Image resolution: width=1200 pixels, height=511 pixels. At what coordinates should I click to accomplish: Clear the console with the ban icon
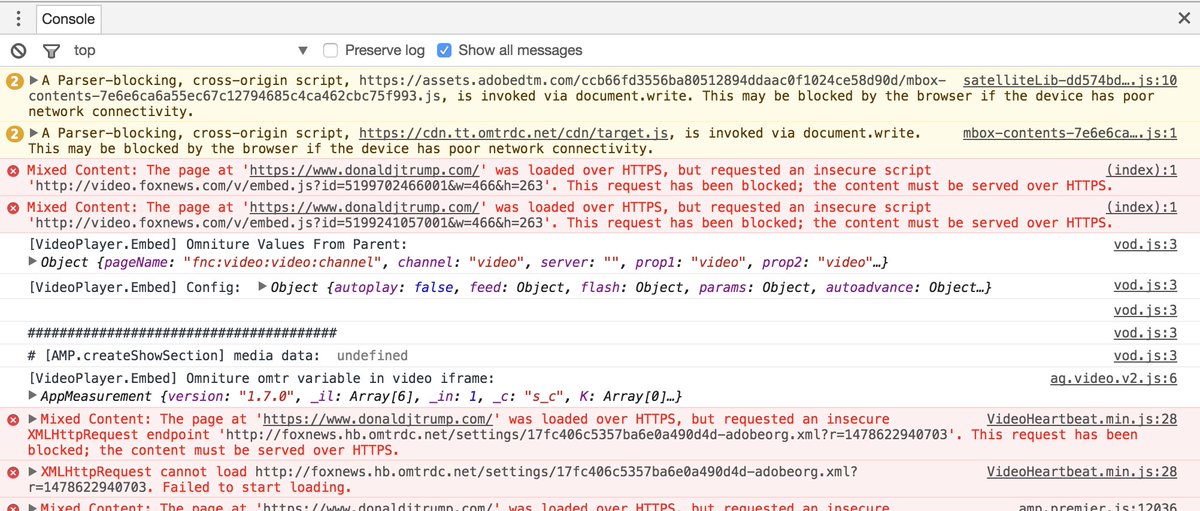pos(18,50)
